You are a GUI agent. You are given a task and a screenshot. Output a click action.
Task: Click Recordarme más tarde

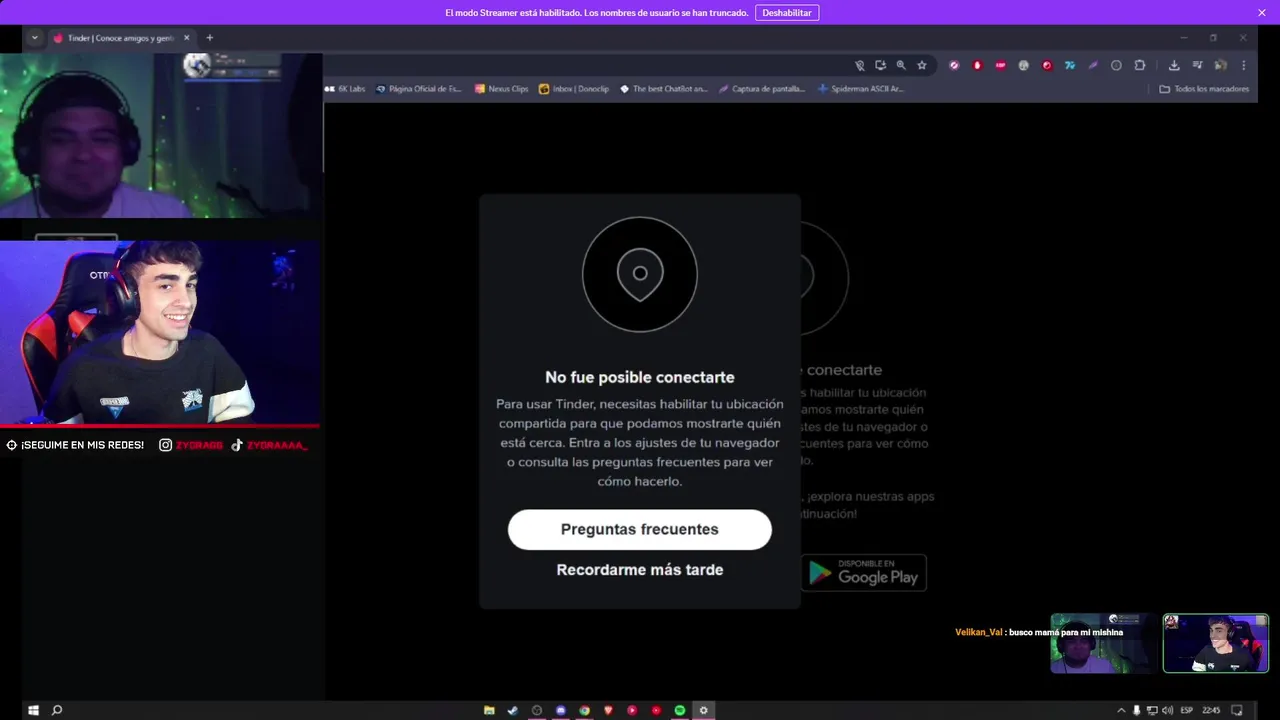[640, 570]
